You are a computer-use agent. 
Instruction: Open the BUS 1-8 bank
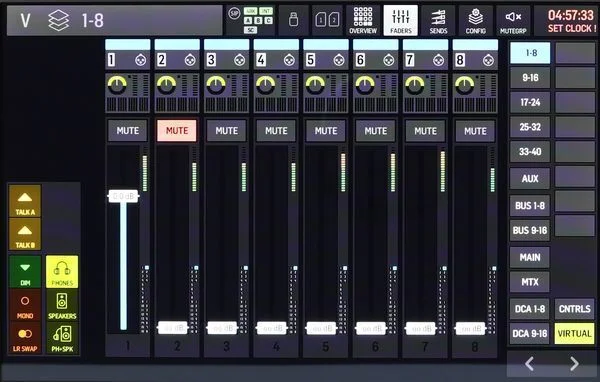(530, 206)
